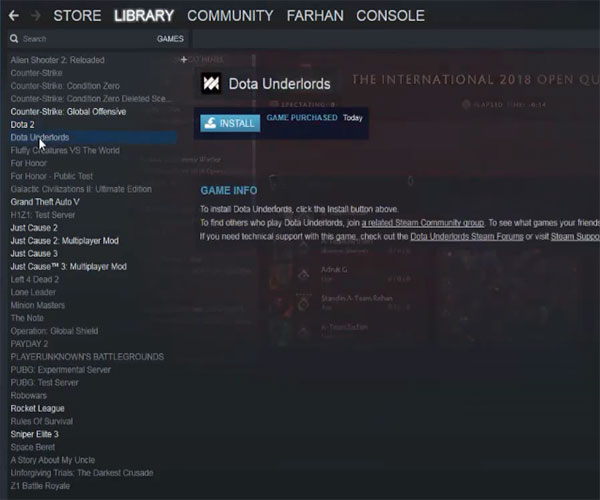Select H1Z1: Test Server
Image resolution: width=600 pixels, height=500 pixels.
[43, 215]
